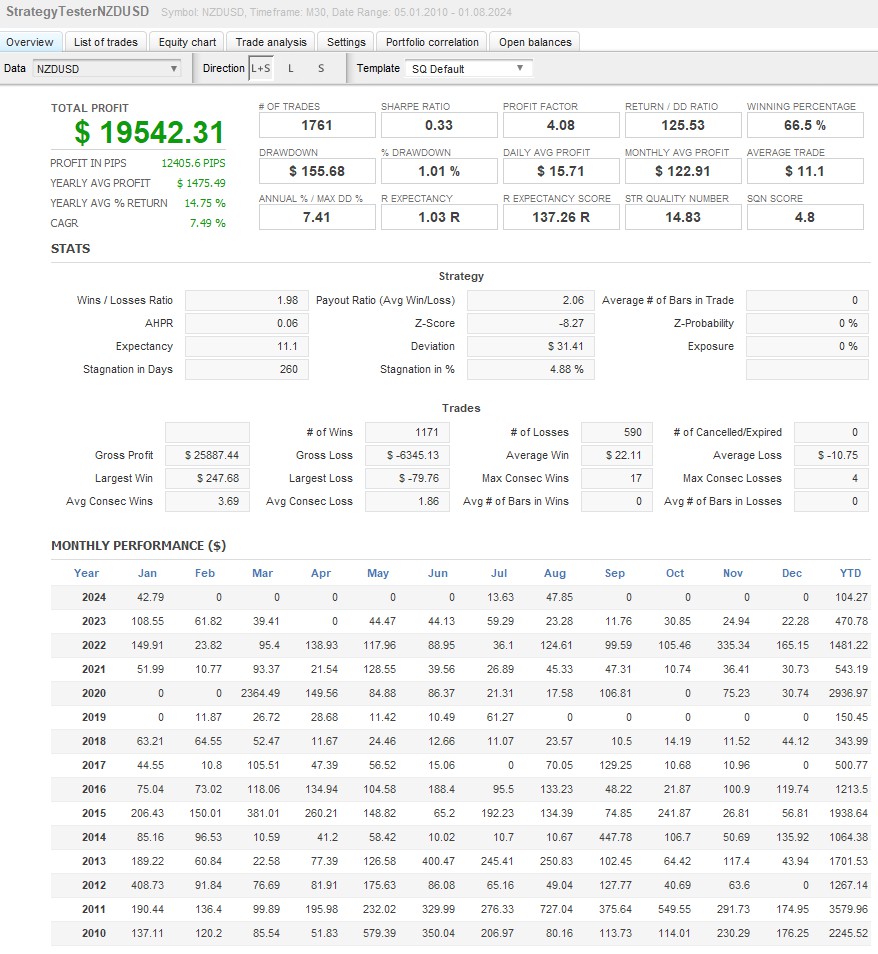Click the 2022 November value 335.34
Image resolution: width=878 pixels, height=954 pixels.
click(733, 646)
